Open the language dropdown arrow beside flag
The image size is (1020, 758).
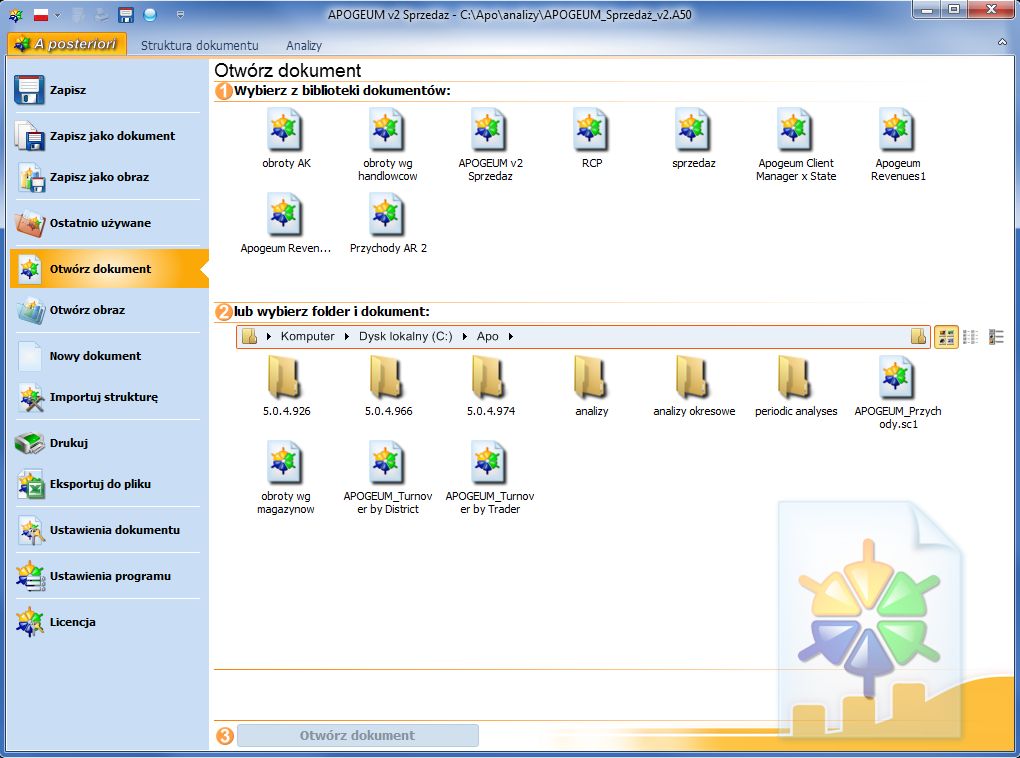(x=57, y=15)
